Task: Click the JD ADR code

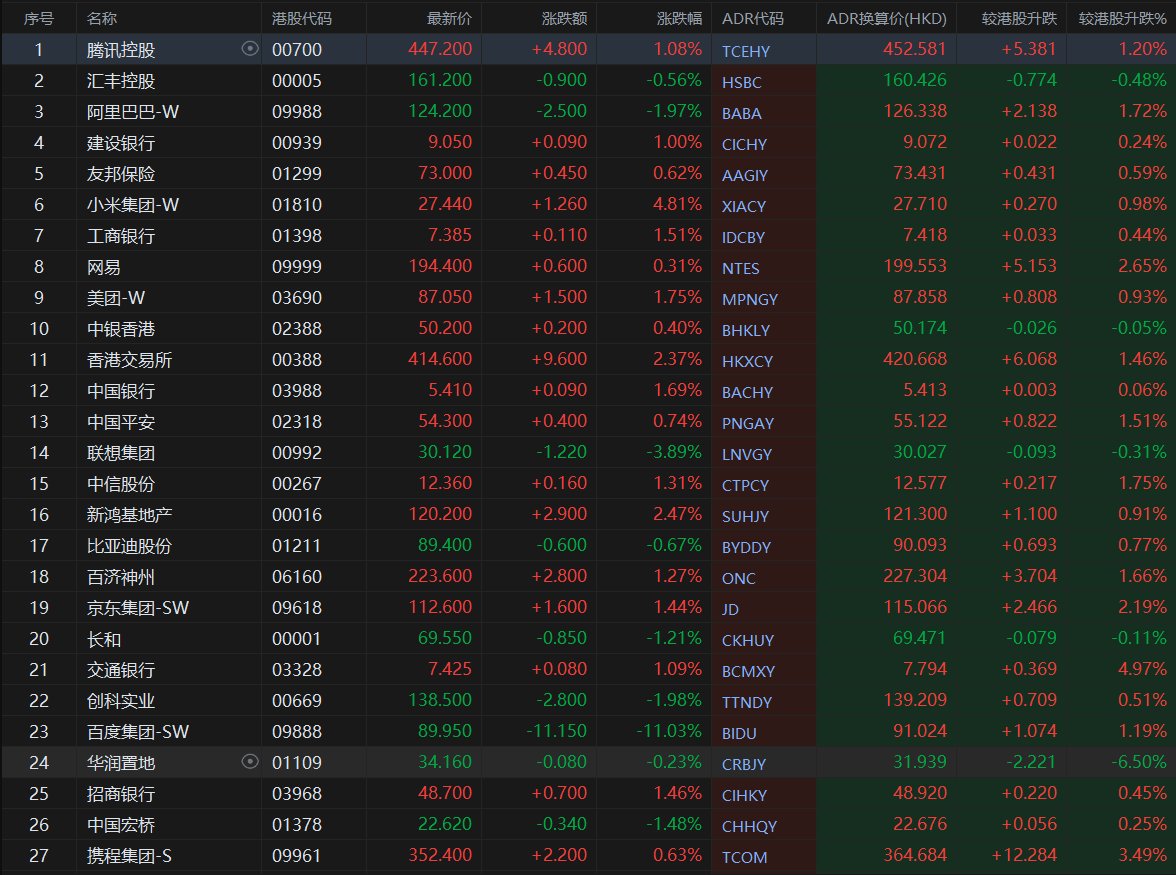Action: 730,610
